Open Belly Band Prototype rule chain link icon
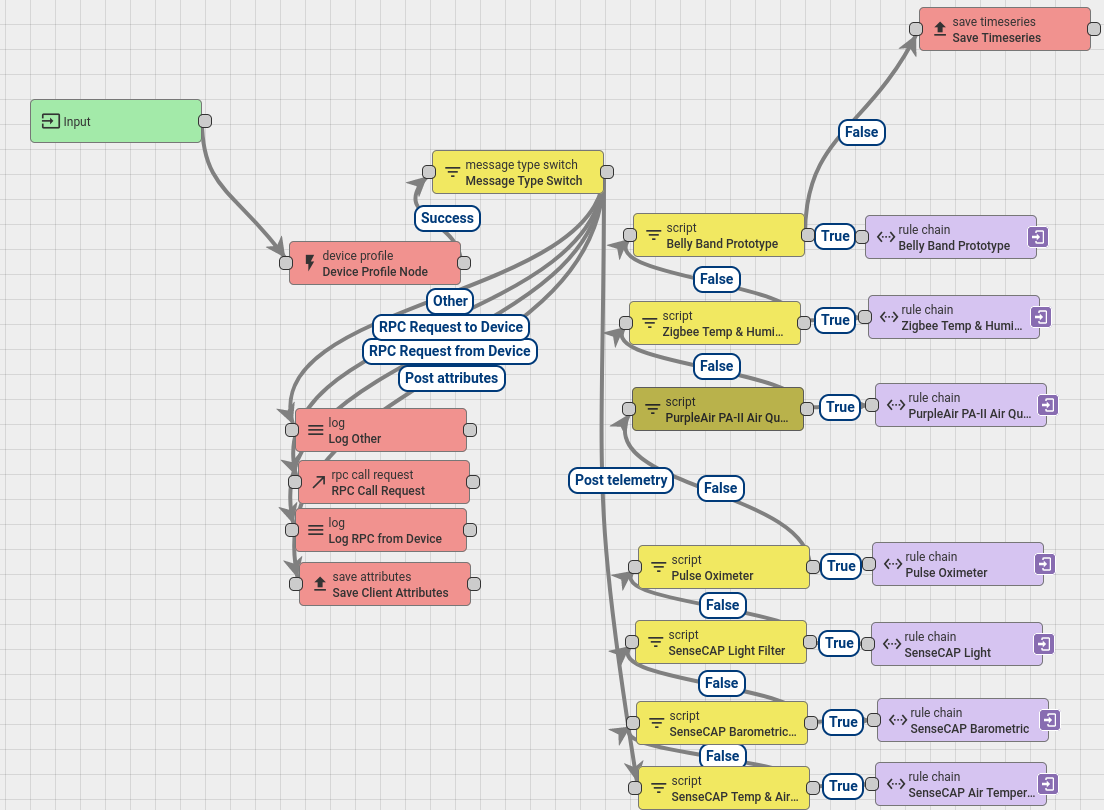The width and height of the screenshot is (1104, 810). point(1037,237)
